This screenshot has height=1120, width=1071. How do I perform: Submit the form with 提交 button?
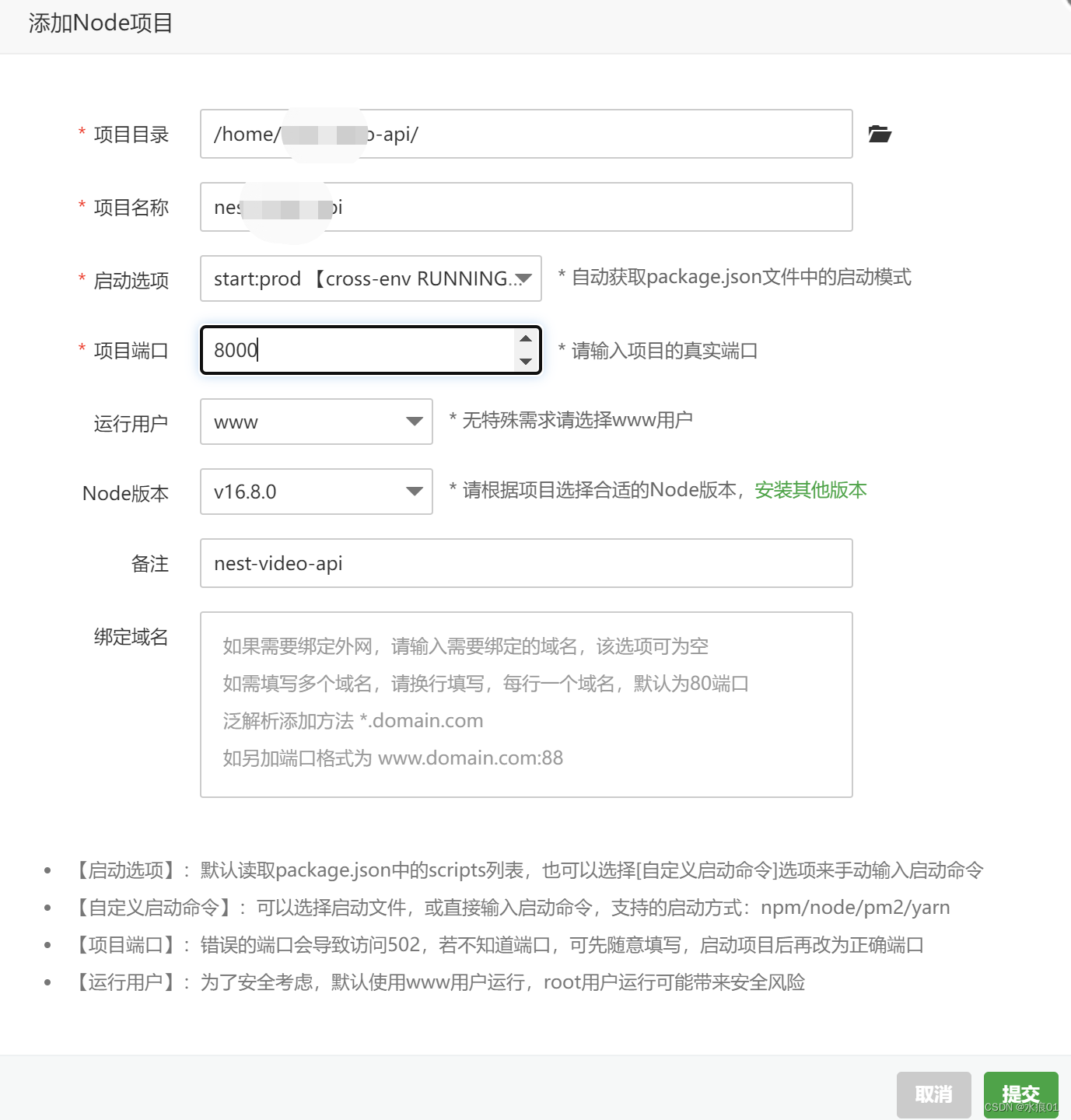1020,1094
